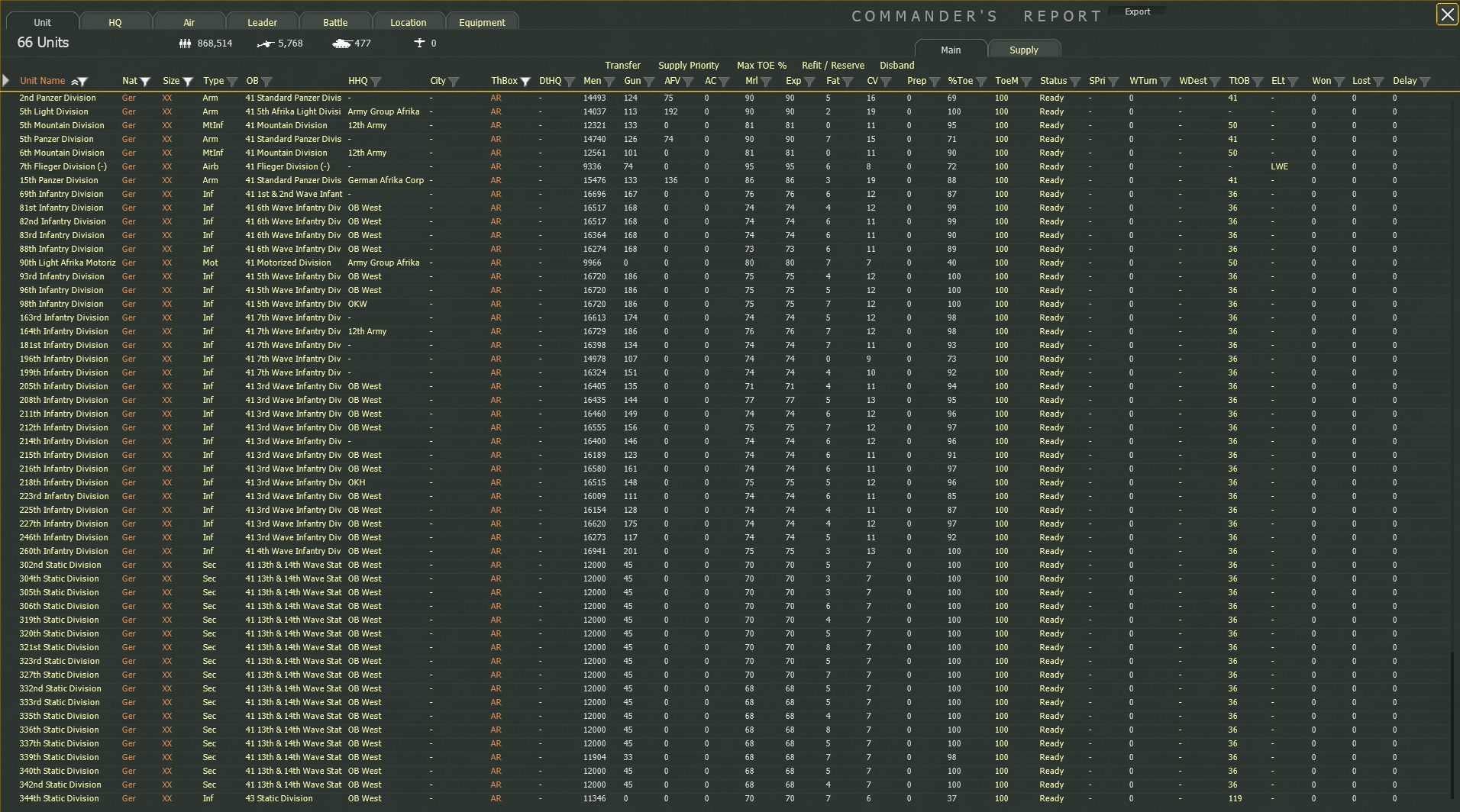Click the soldiers icon beside 868,514
Viewport: 1460px width, 812px height.
click(x=185, y=43)
